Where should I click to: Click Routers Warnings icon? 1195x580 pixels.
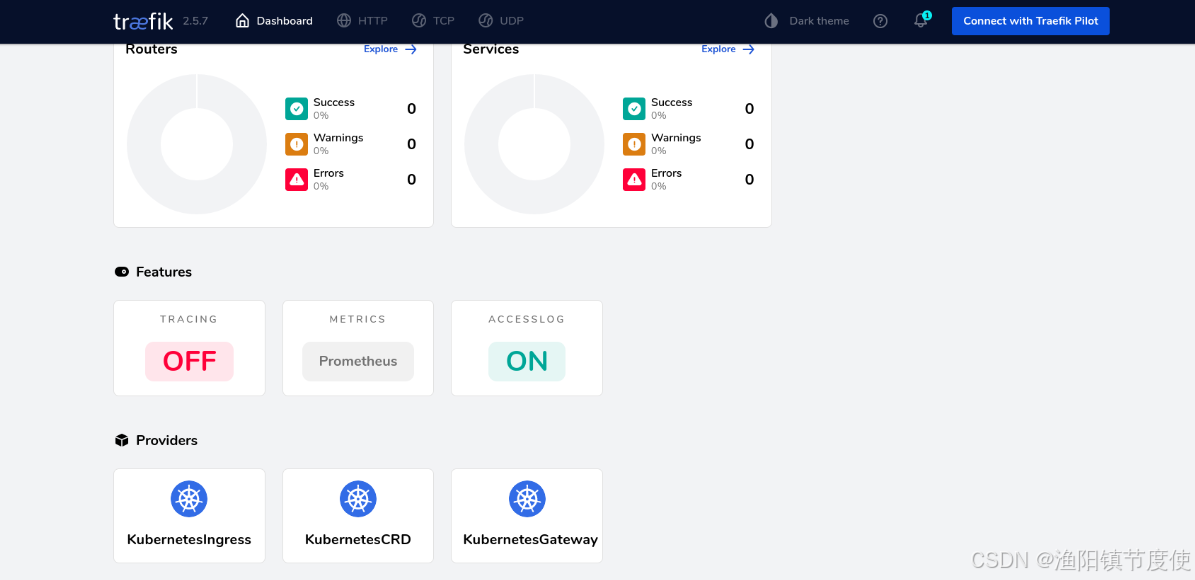click(296, 144)
